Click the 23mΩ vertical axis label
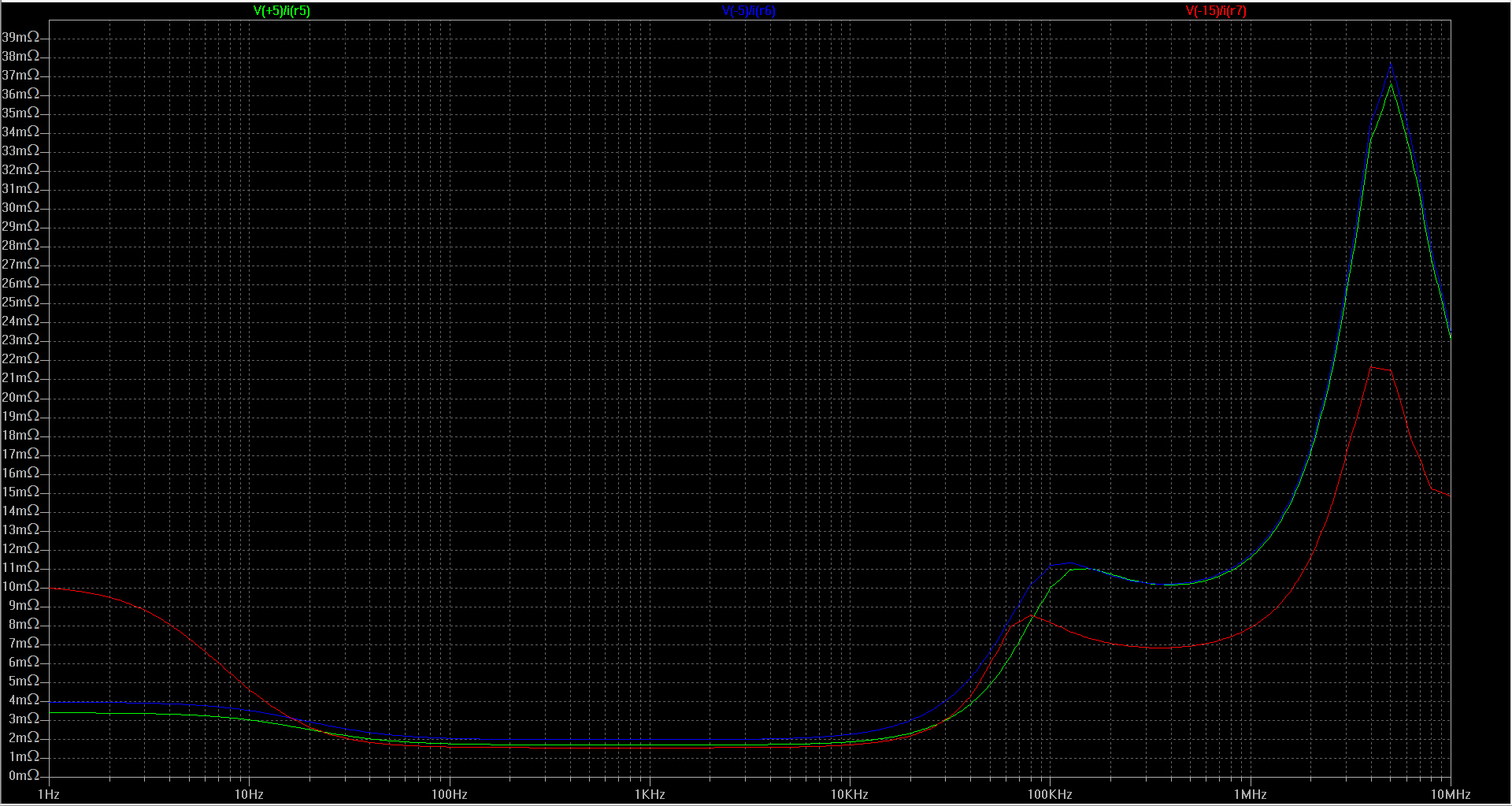 point(20,340)
